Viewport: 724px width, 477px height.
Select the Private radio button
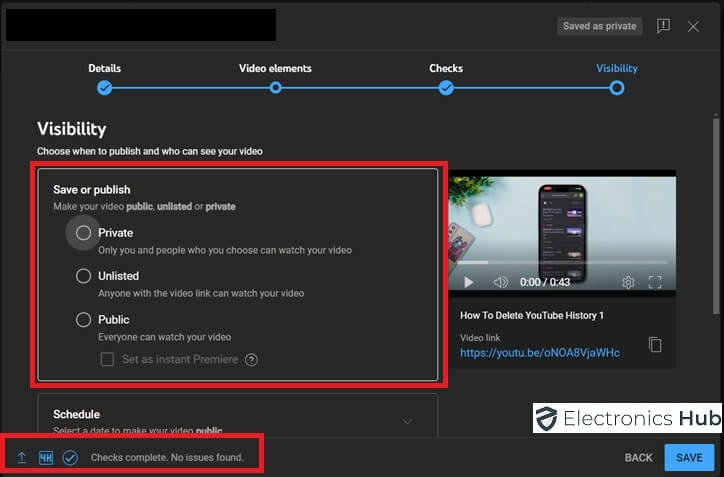[x=84, y=233]
